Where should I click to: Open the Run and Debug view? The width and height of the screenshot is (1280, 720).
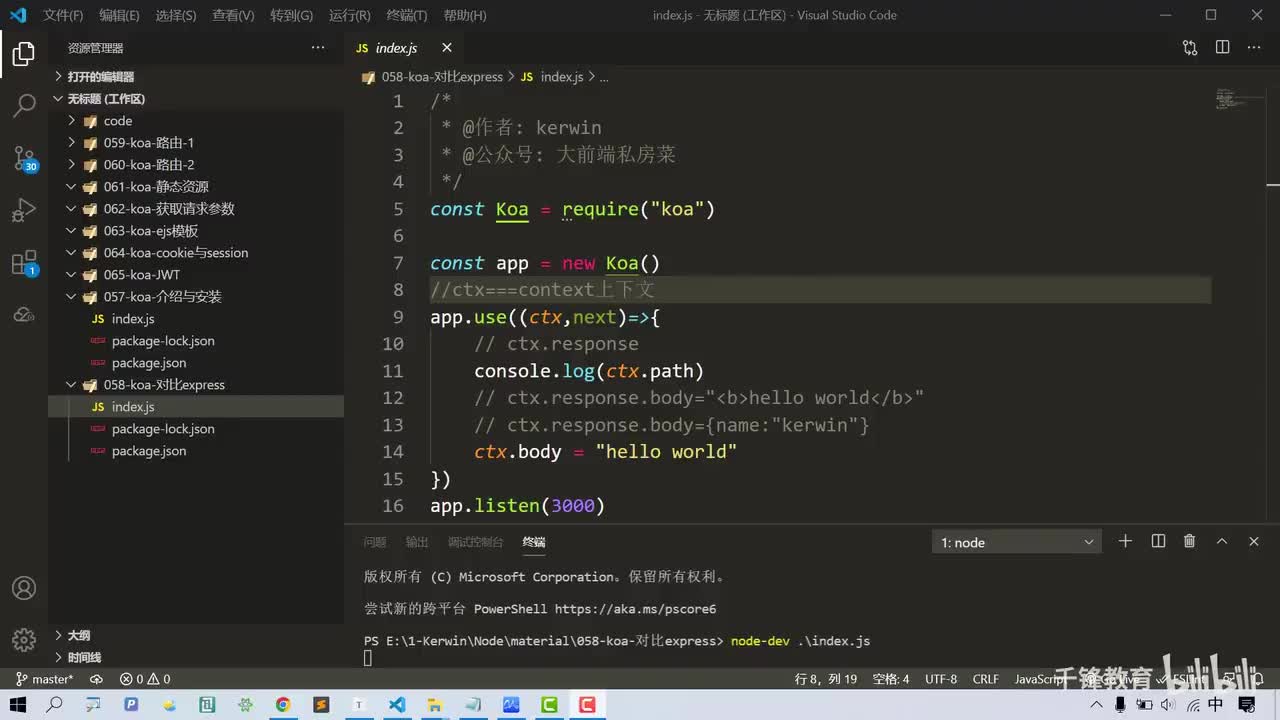pos(24,210)
